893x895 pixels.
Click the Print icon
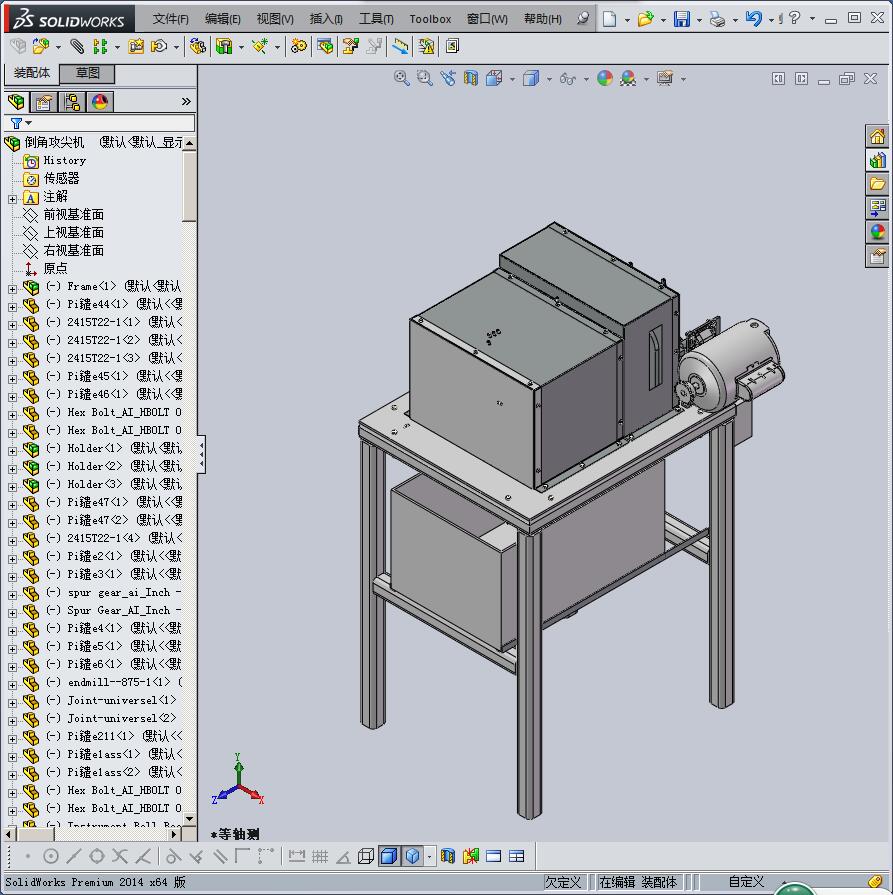pos(717,19)
